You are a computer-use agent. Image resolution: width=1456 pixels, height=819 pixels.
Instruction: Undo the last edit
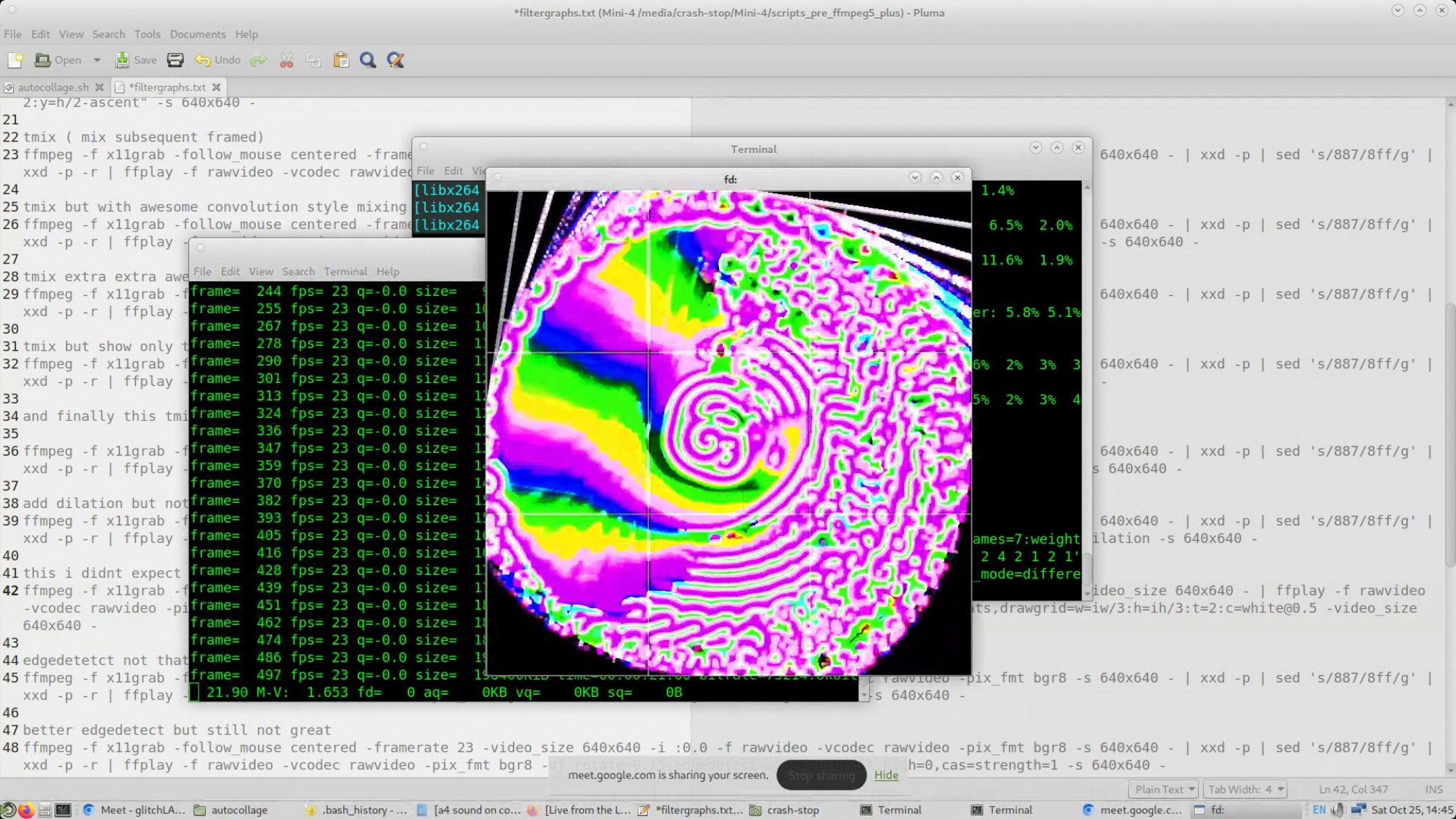click(217, 60)
